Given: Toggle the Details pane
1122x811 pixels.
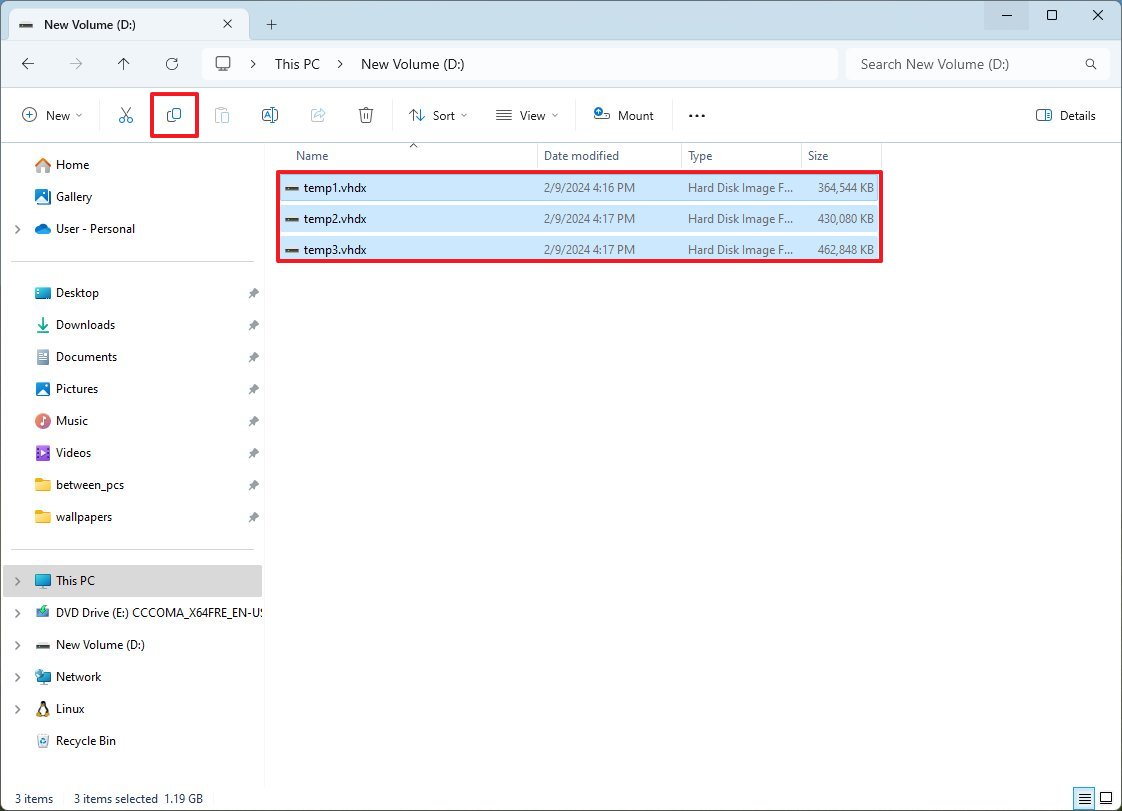Looking at the screenshot, I should pyautogui.click(x=1065, y=115).
